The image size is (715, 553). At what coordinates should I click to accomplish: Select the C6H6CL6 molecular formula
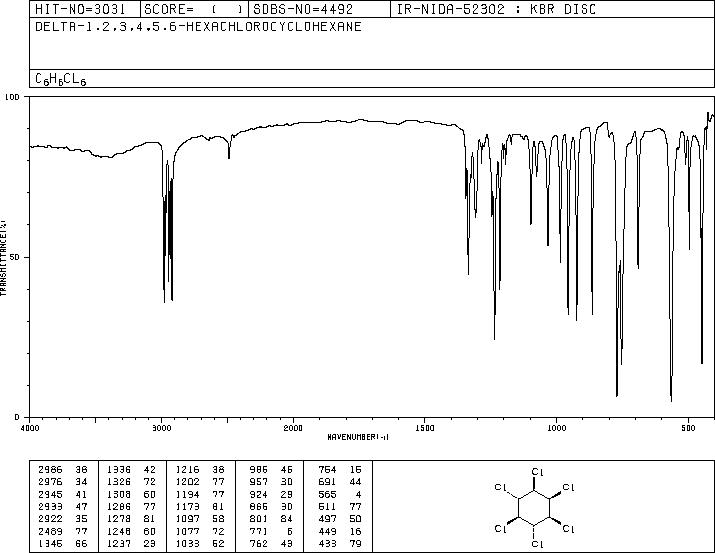[61, 79]
